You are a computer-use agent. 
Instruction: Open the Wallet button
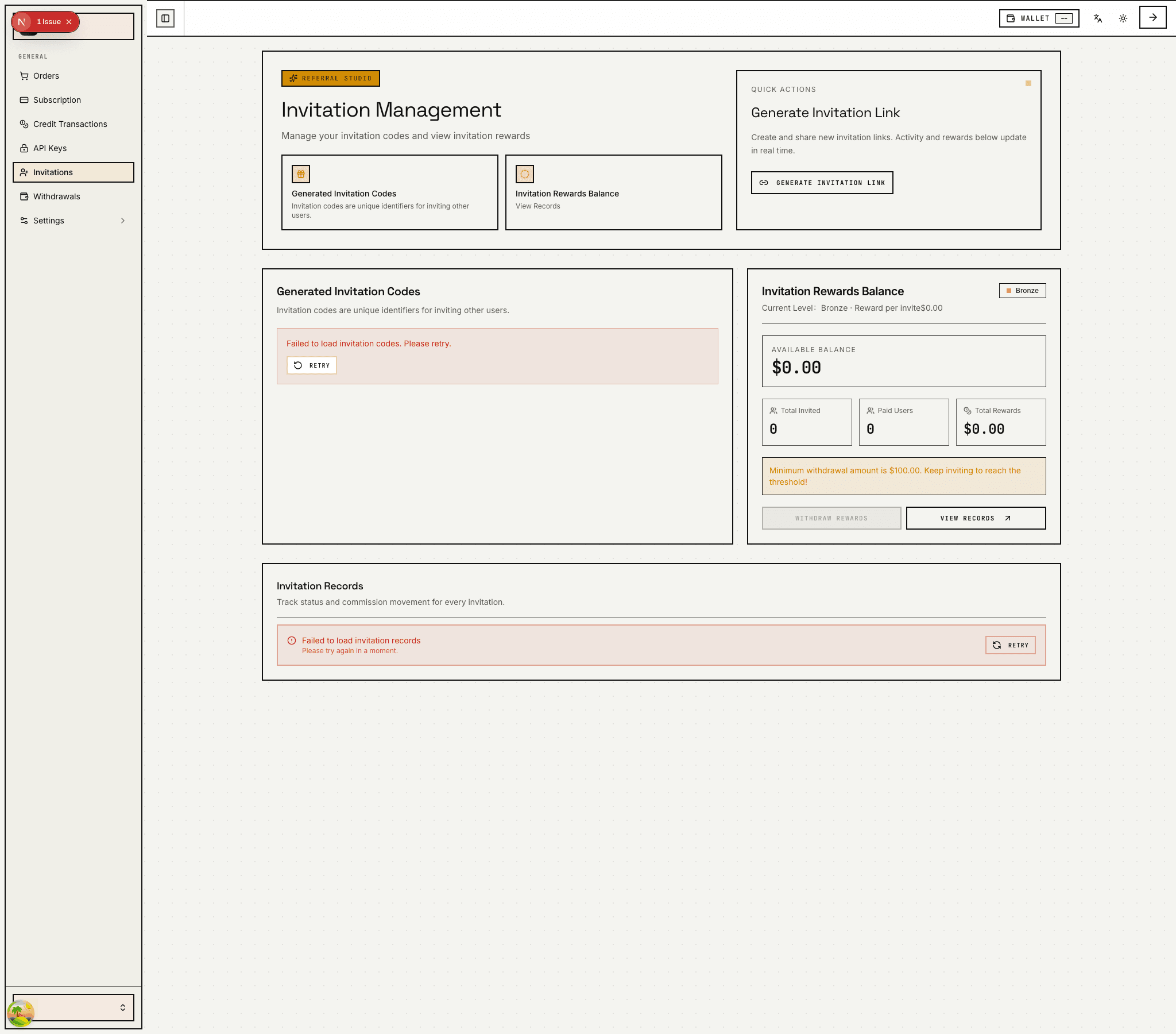point(1039,18)
